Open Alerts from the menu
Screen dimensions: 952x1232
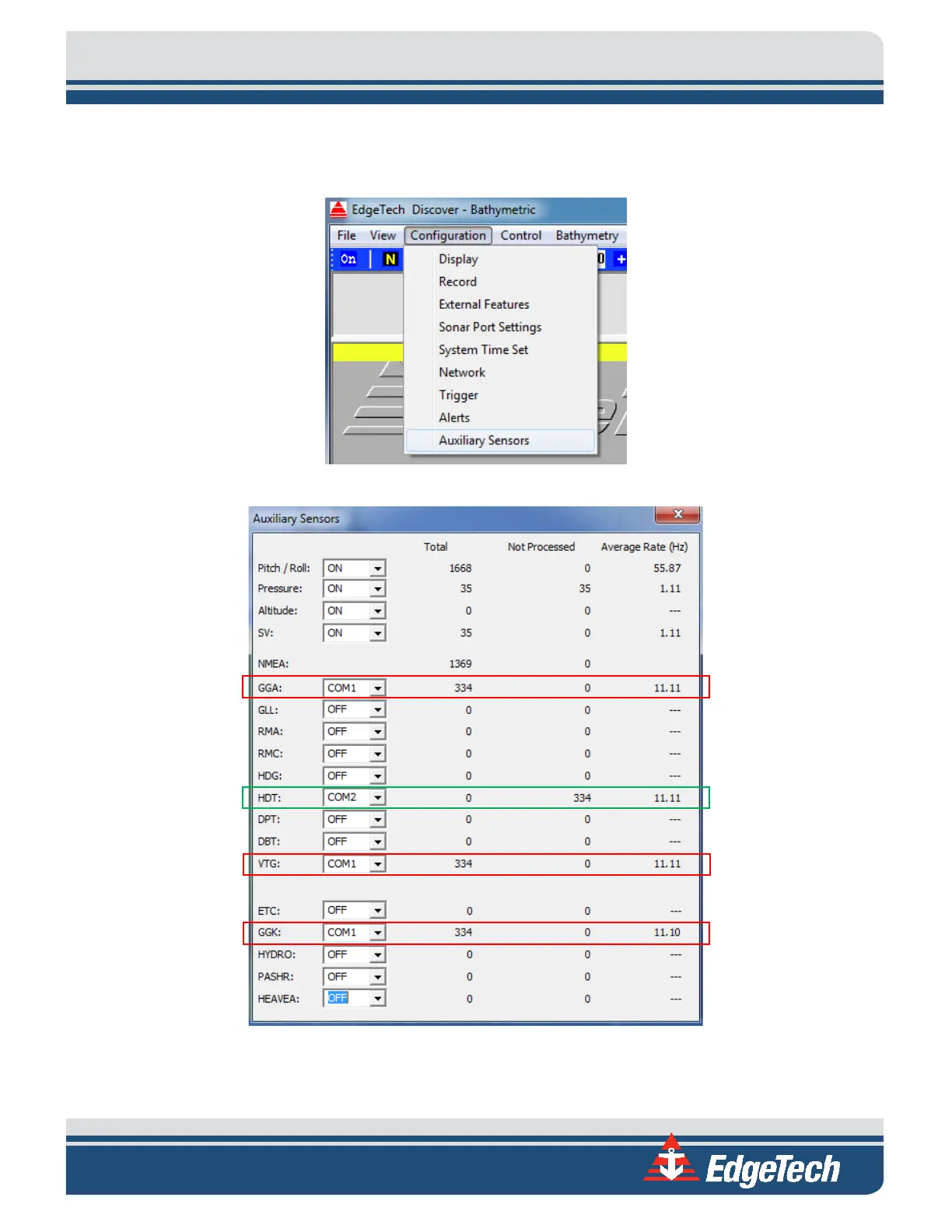(454, 418)
